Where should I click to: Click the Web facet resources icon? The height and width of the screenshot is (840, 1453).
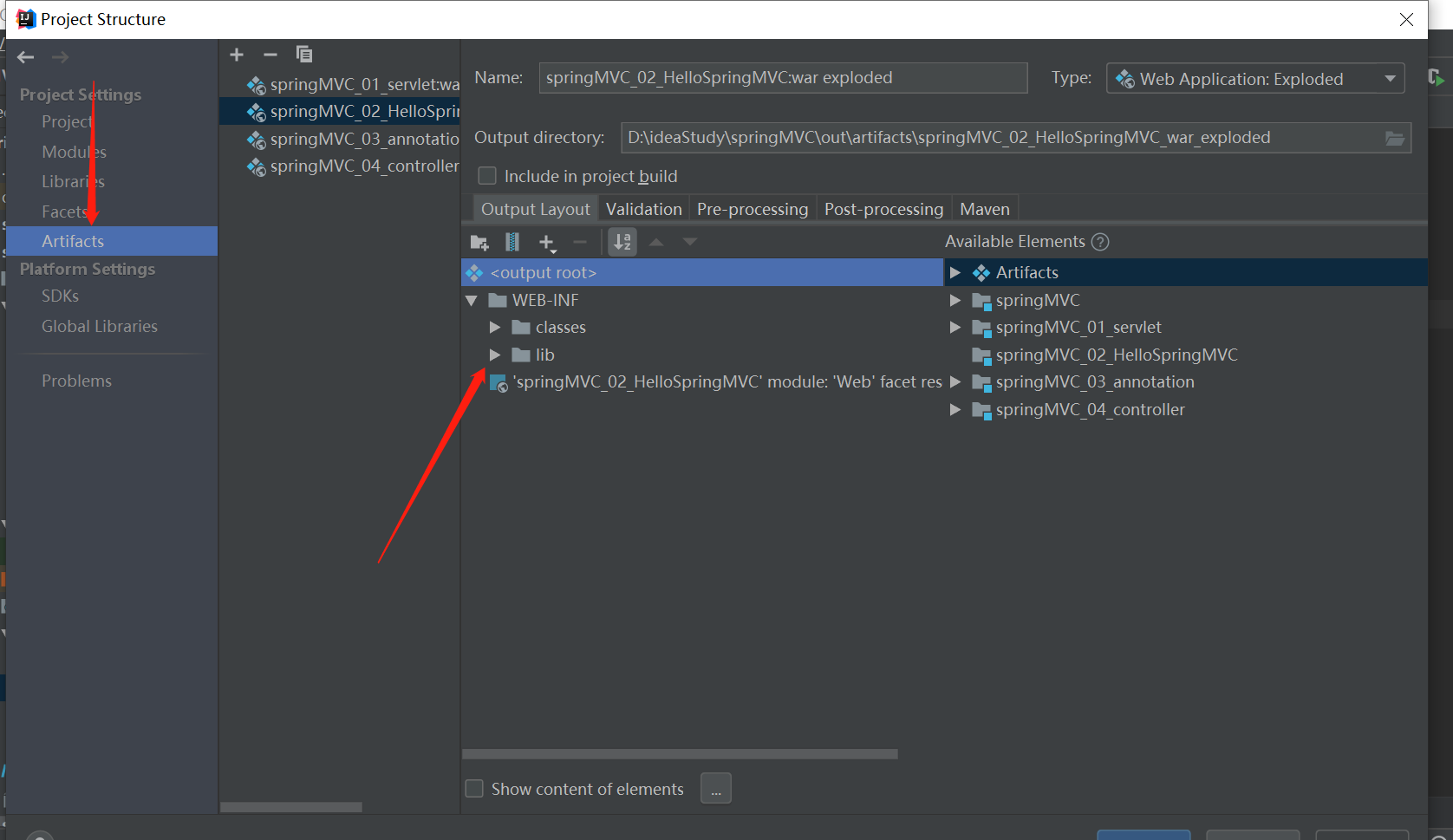pyautogui.click(x=498, y=383)
